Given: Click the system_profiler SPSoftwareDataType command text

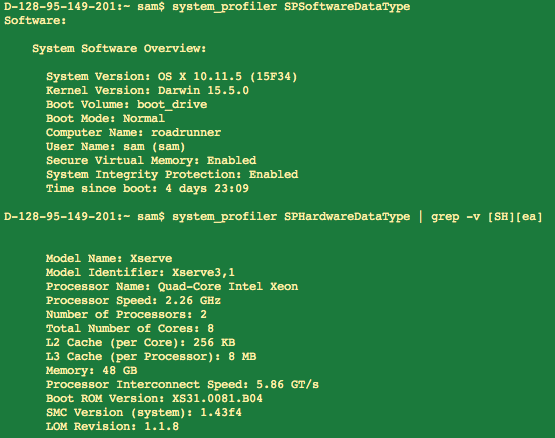Looking at the screenshot, I should point(291,7).
